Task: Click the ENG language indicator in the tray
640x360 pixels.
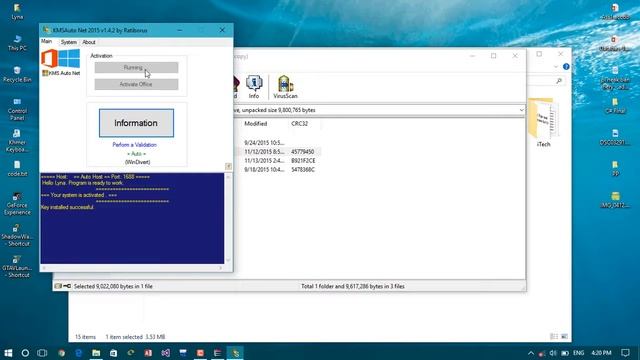Action: tap(578, 353)
